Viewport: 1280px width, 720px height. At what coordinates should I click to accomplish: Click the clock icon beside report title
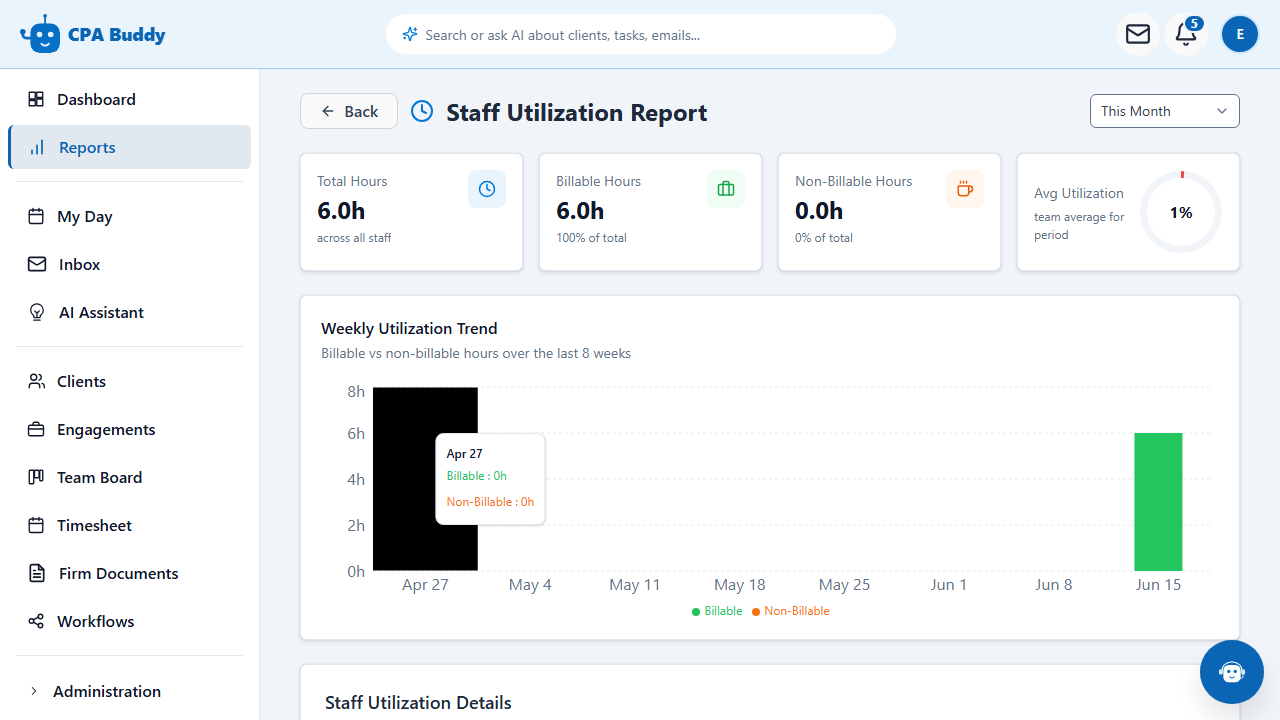pos(422,111)
